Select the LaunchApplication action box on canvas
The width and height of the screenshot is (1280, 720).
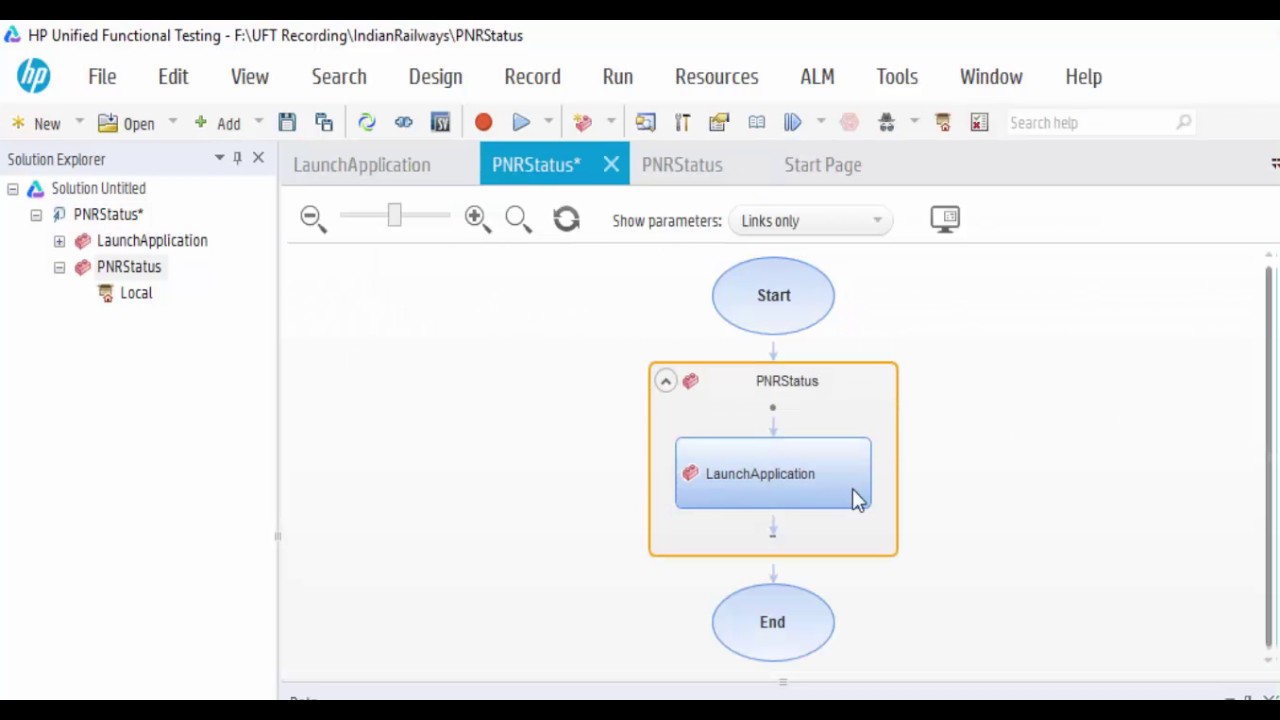773,473
